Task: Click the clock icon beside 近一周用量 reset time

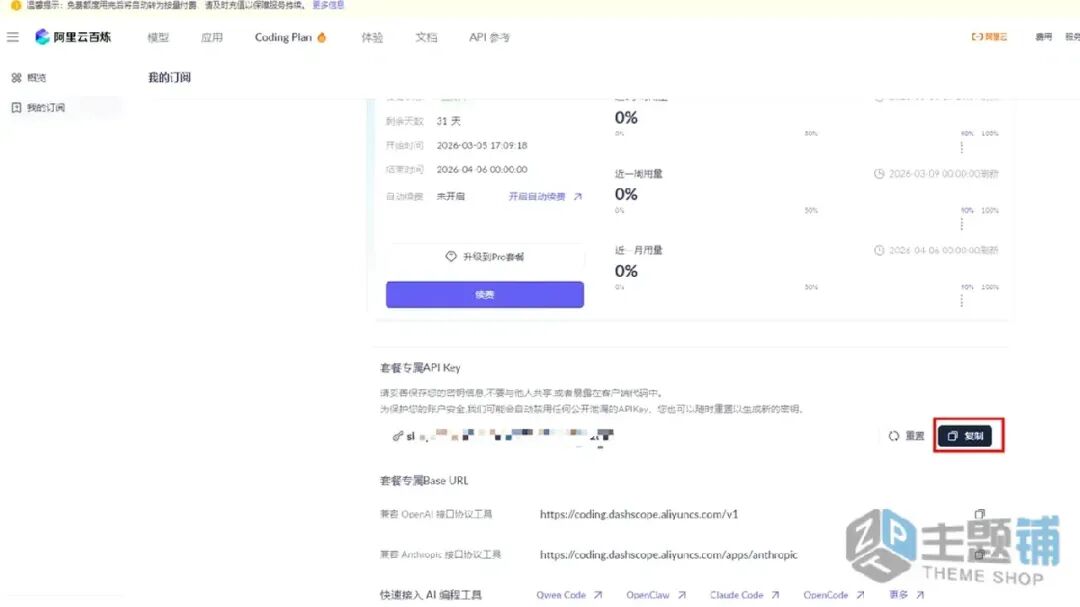Action: (879, 174)
